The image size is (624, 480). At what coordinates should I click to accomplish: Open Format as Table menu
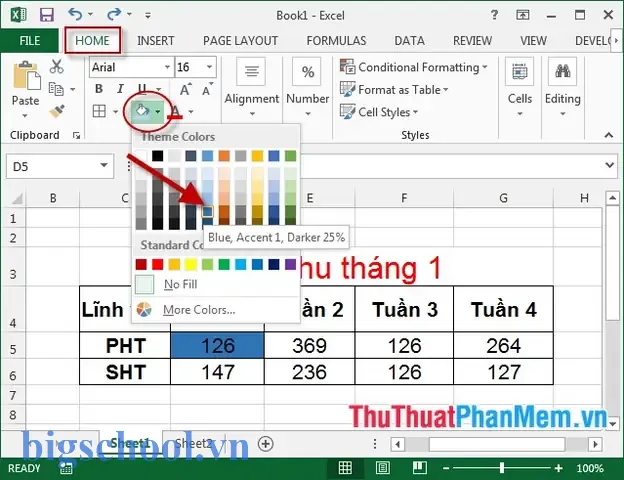point(394,90)
